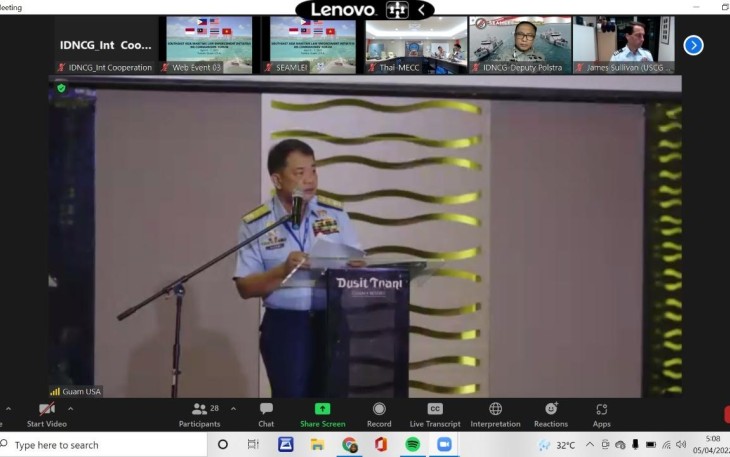Click the green encryption shield icon

(61, 88)
